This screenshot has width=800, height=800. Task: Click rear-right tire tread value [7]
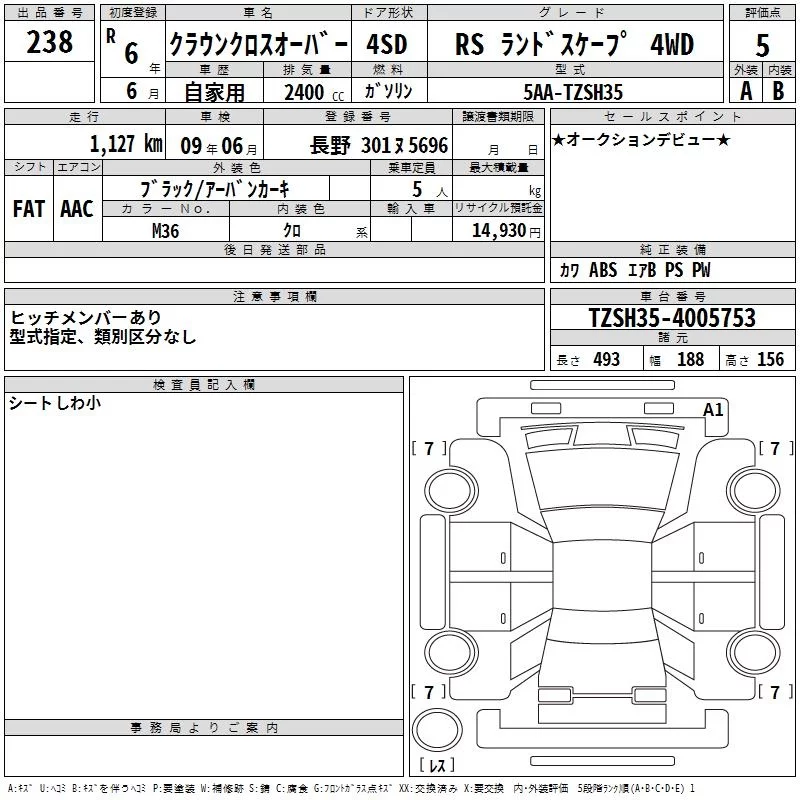click(x=776, y=692)
